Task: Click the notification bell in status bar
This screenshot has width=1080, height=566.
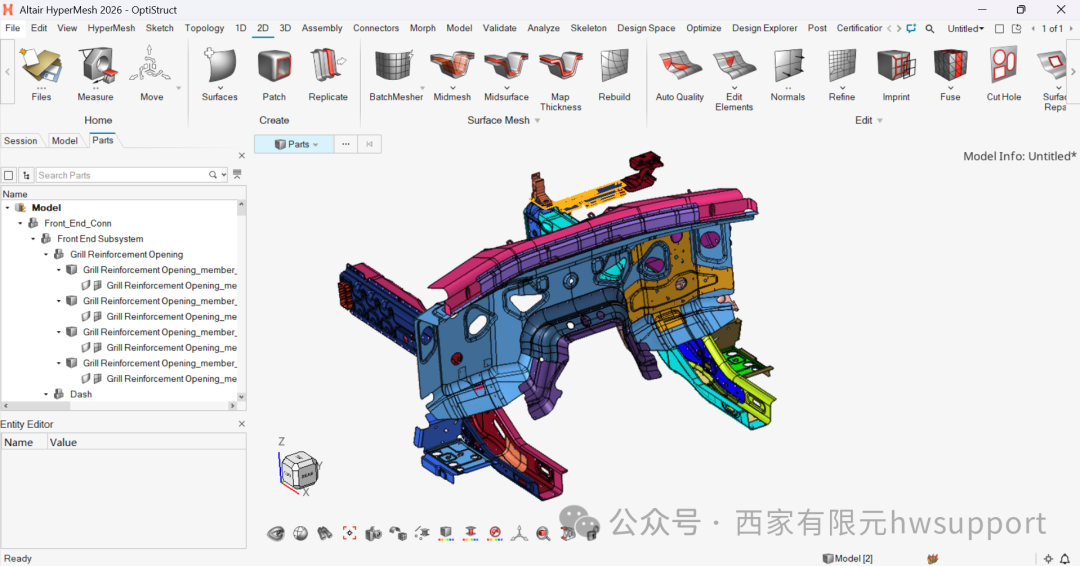Action: click(x=1065, y=558)
